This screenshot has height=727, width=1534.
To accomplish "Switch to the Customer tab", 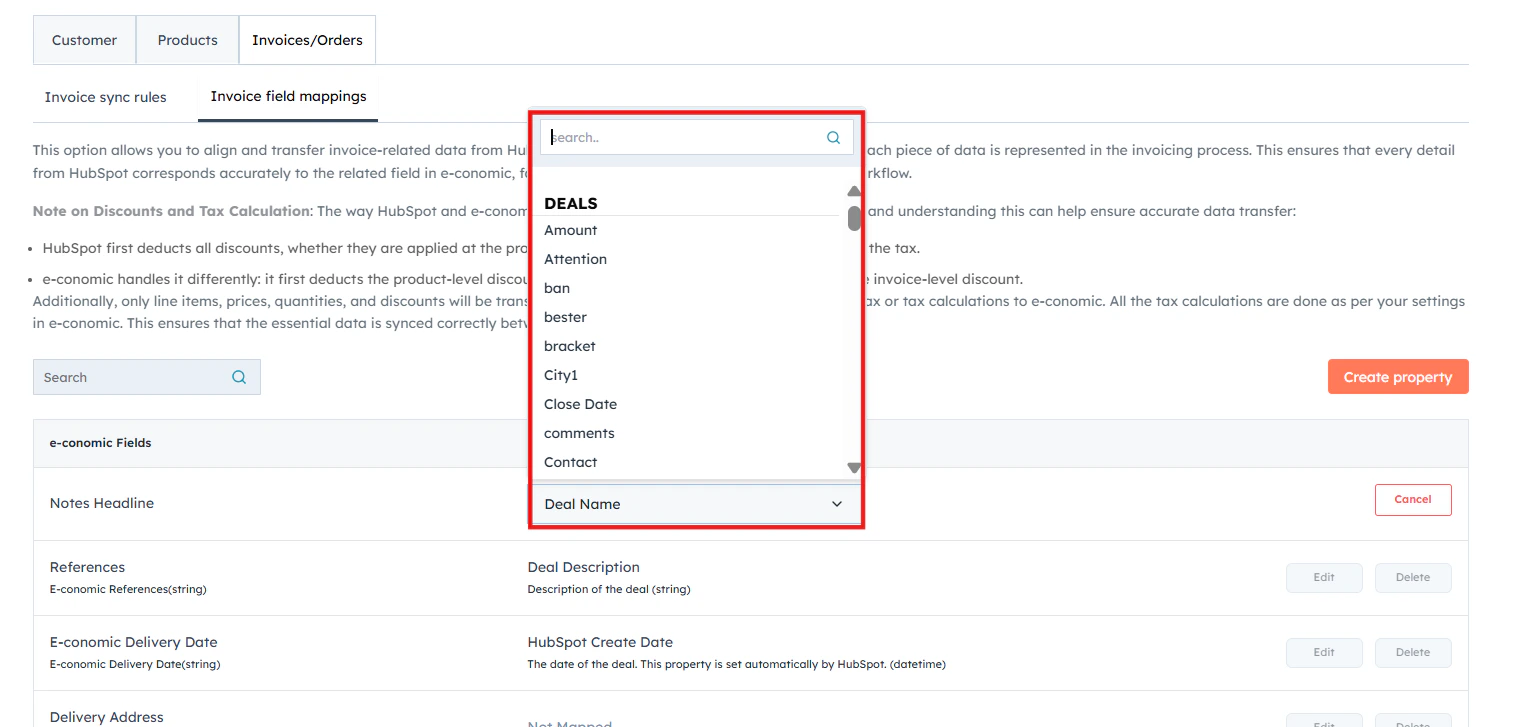I will 84,40.
